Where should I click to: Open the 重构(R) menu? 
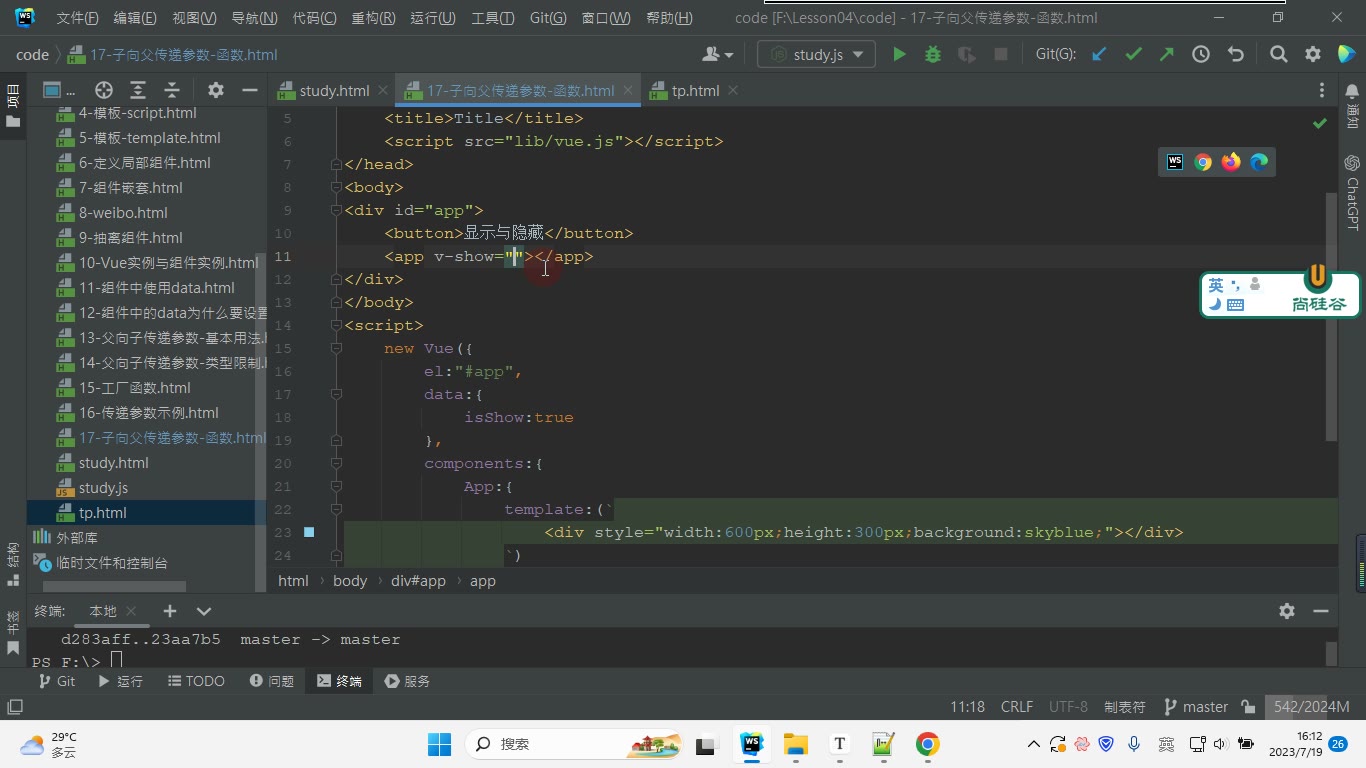pos(373,18)
